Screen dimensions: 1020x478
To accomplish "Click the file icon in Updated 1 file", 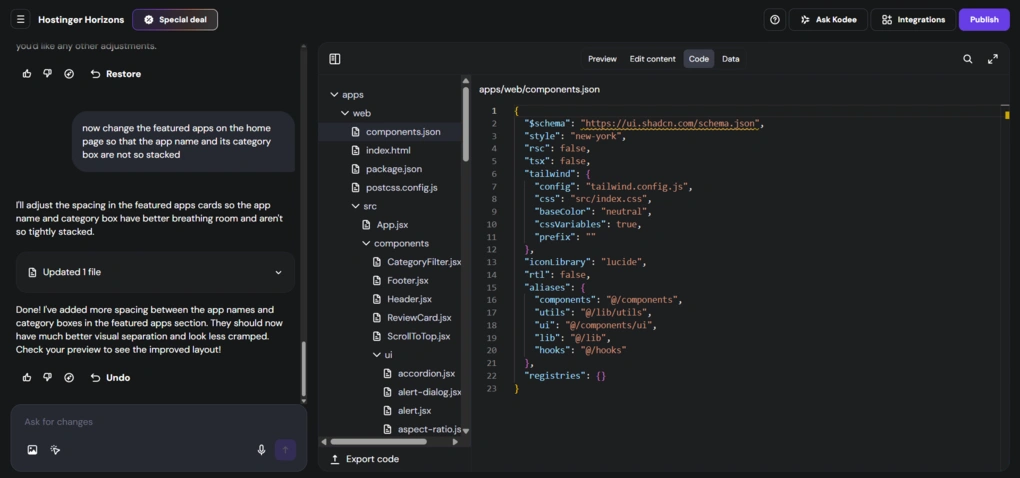I will pos(32,272).
